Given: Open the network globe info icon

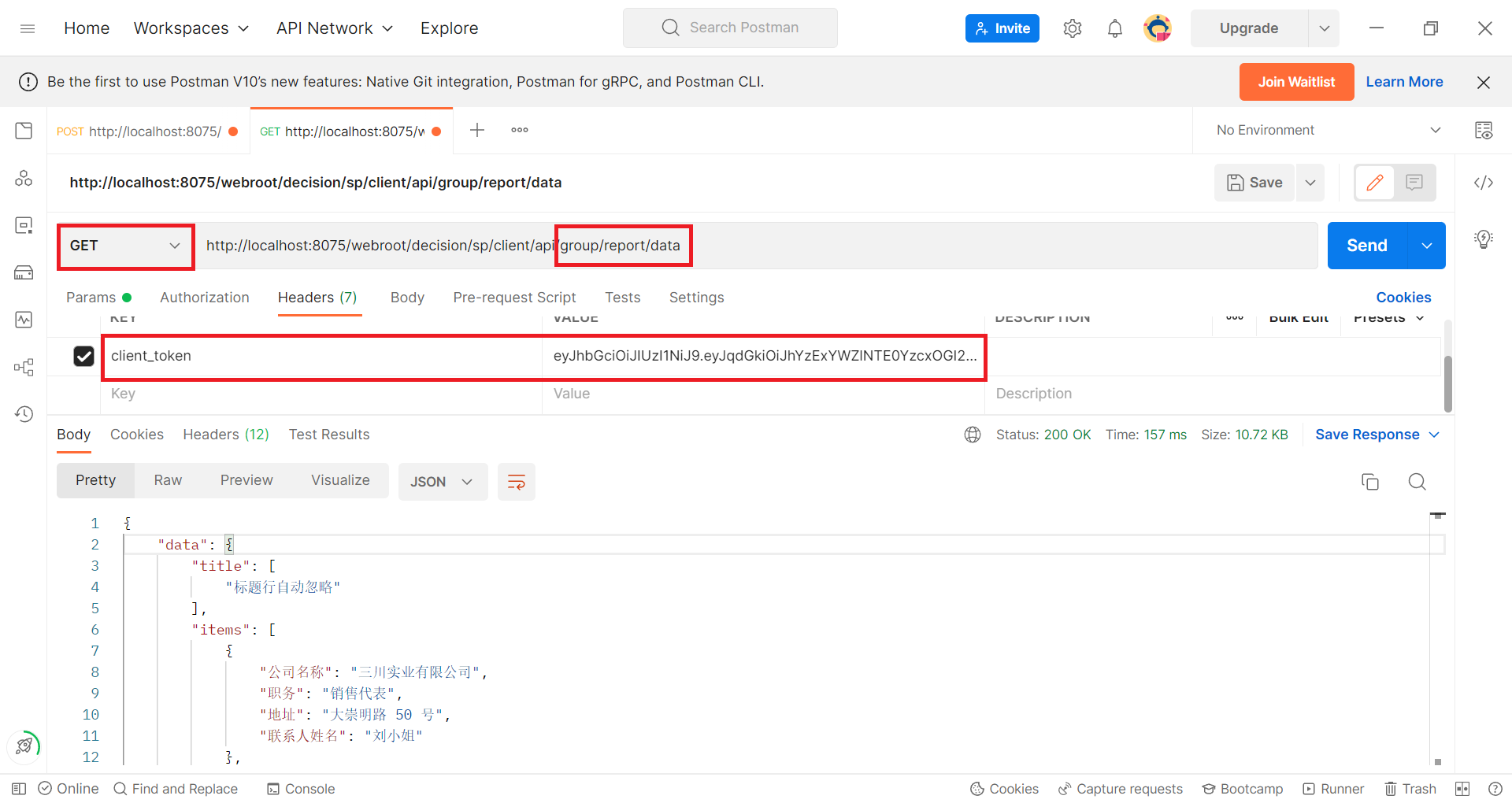Looking at the screenshot, I should tap(973, 435).
